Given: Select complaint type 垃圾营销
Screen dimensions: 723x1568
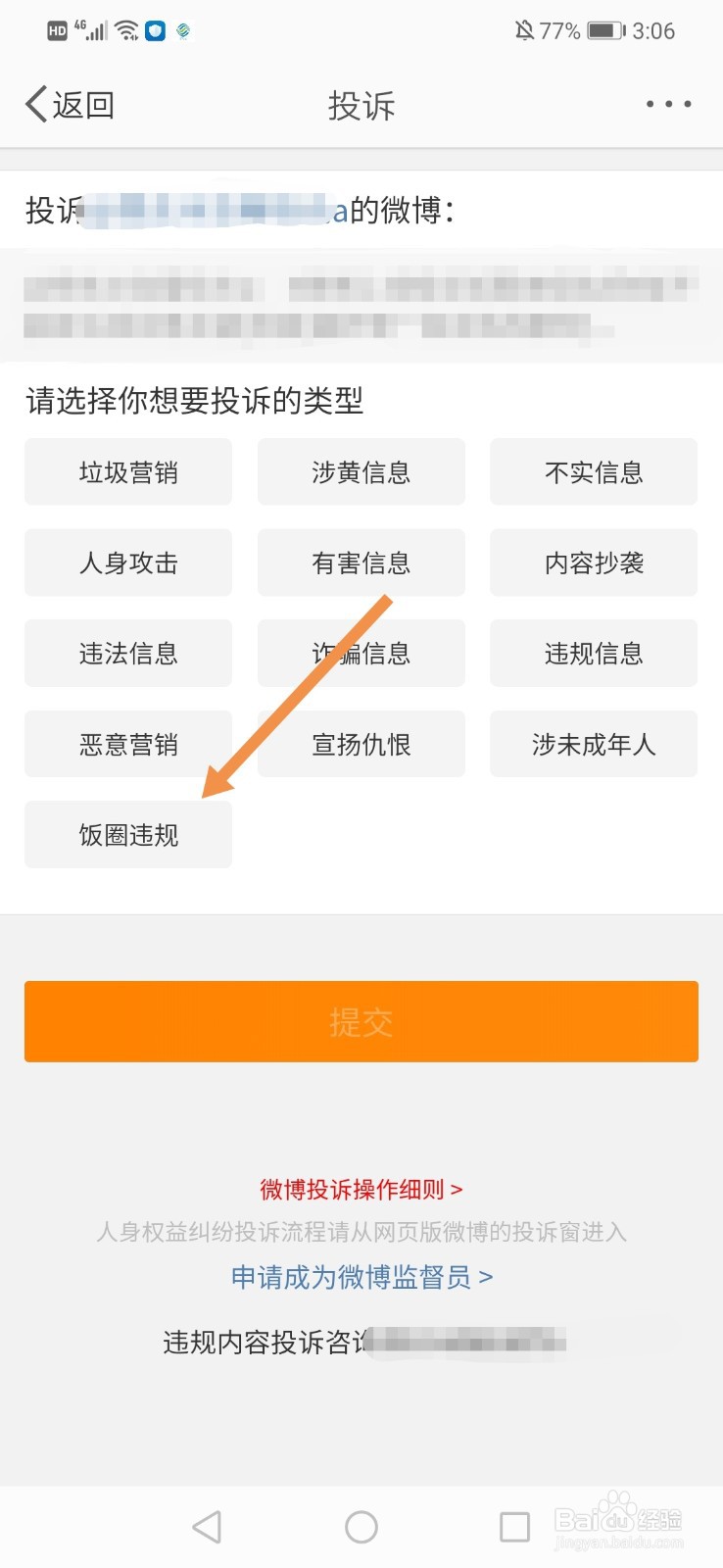Looking at the screenshot, I should (128, 472).
